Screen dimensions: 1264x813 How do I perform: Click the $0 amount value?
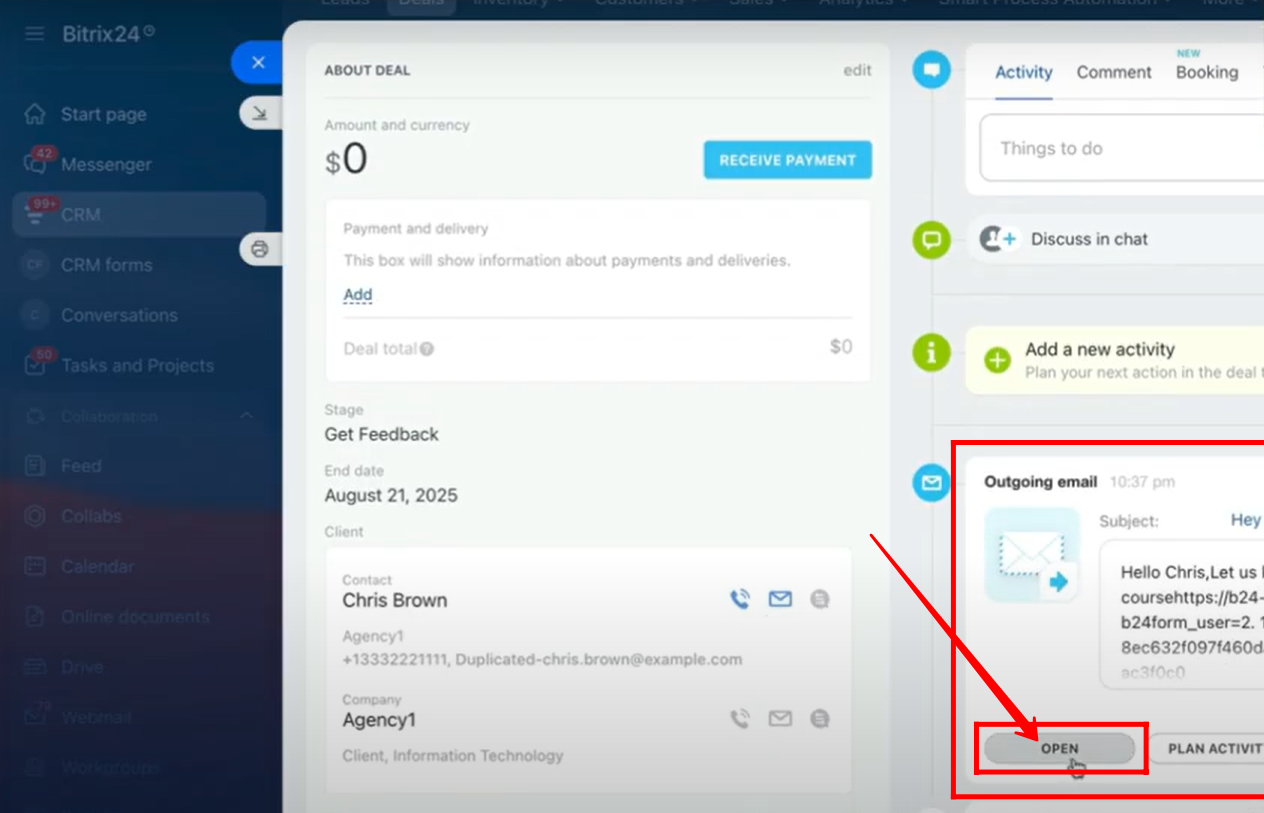pos(346,160)
